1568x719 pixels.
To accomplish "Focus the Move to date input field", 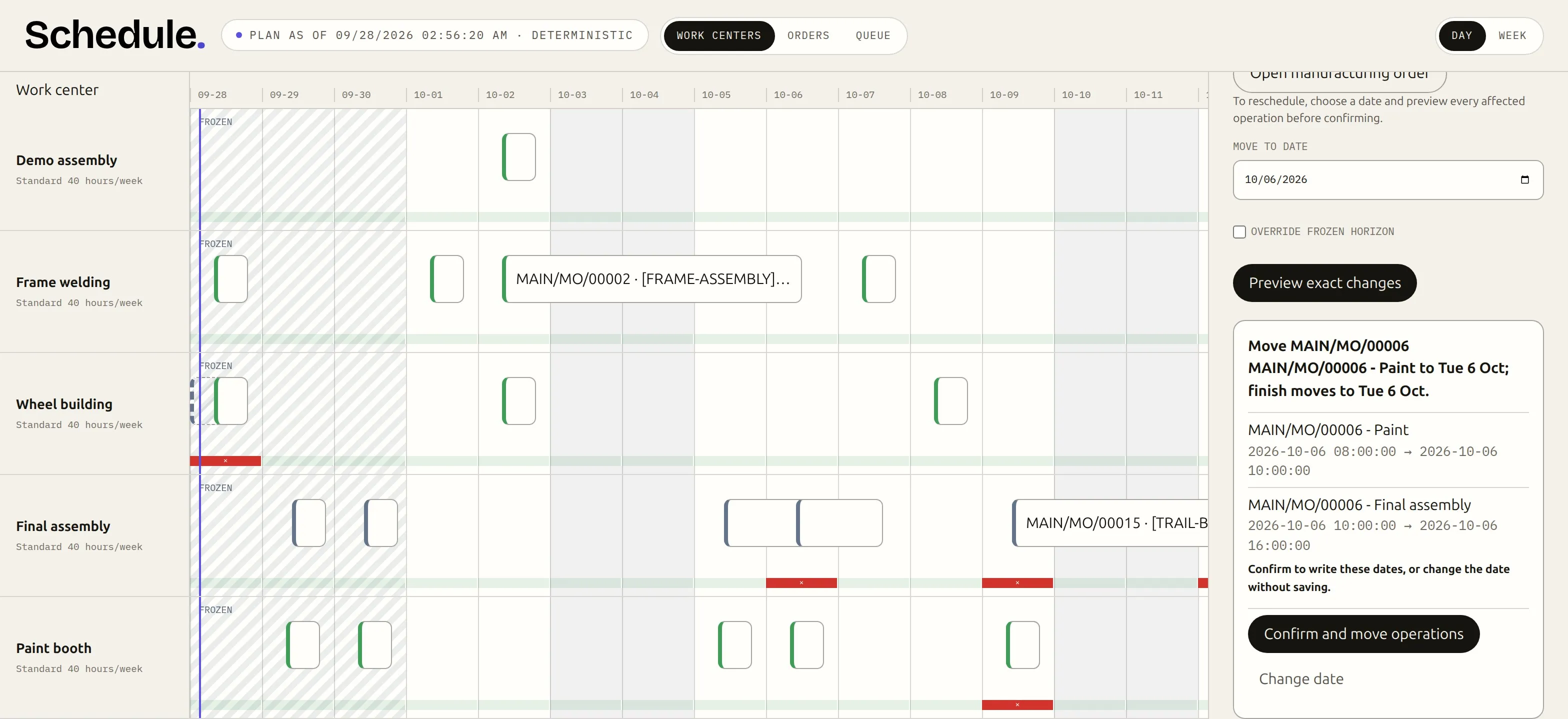I will 1388,179.
